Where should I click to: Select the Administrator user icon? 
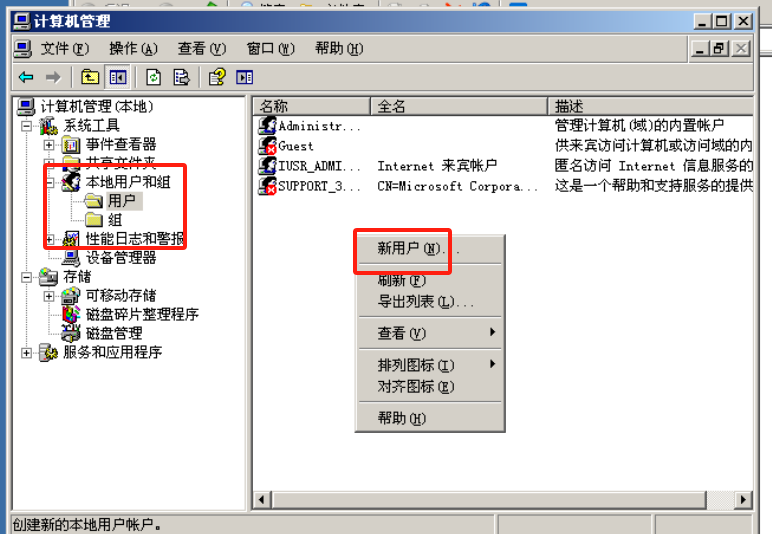(267, 126)
